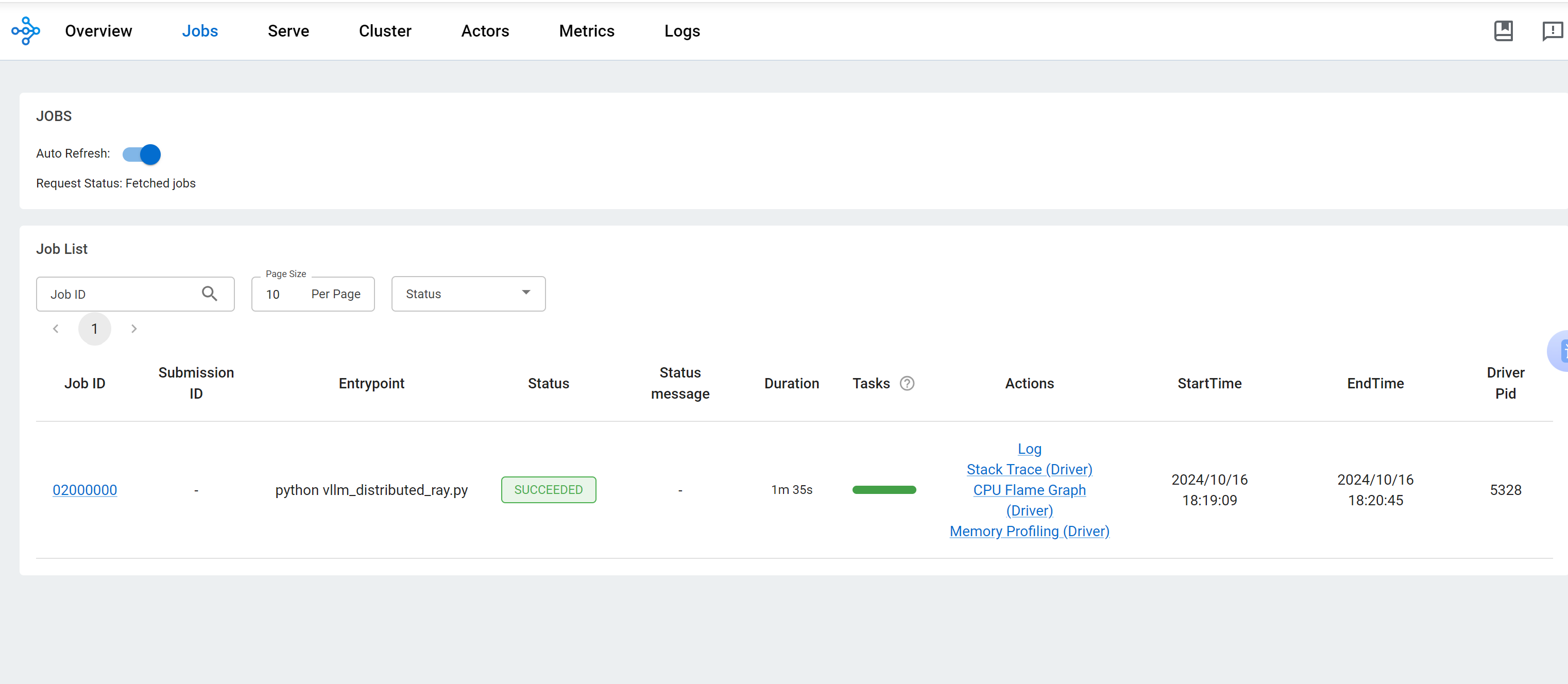1568x684 pixels.
Task: Click EndTime value 2024/10/16 18:20:45
Action: click(1375, 490)
